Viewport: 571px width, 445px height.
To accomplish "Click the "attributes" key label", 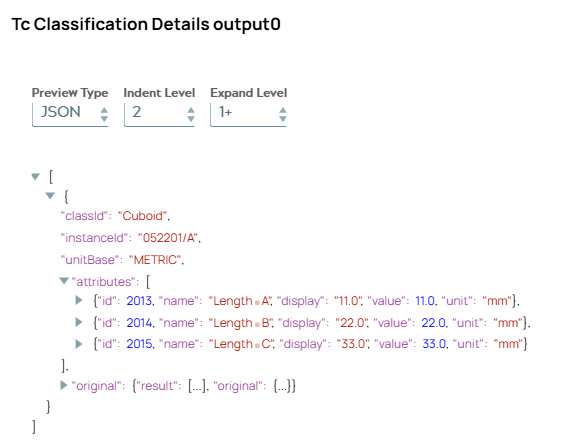I will point(103,282).
